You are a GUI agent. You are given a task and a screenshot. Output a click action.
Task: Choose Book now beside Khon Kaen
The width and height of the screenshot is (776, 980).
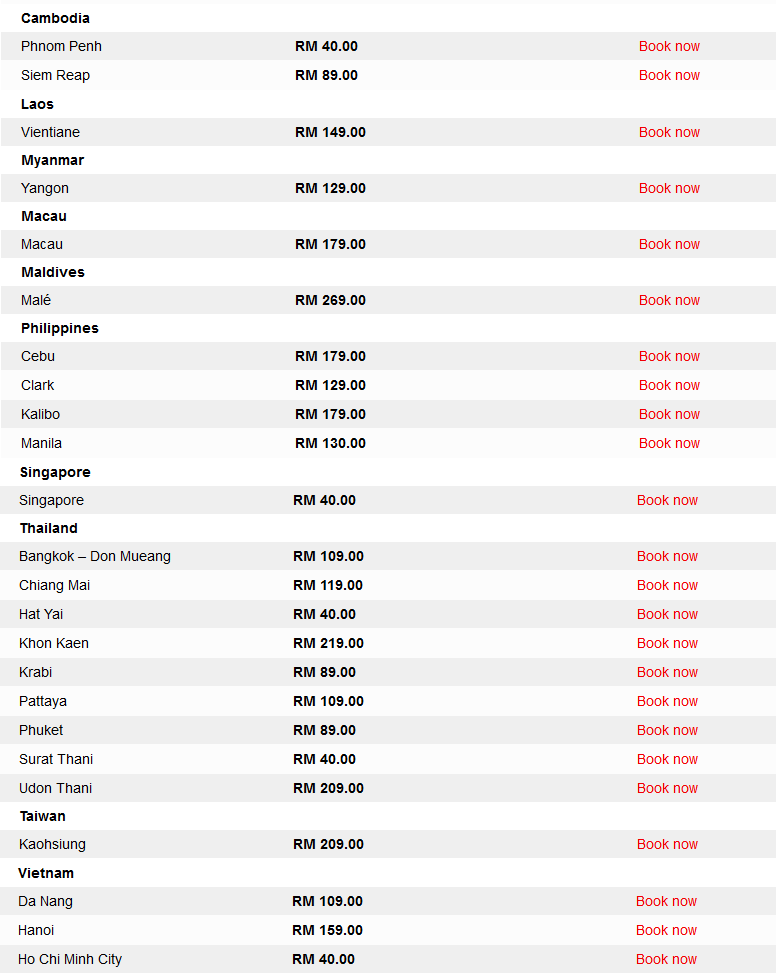pyautogui.click(x=667, y=643)
